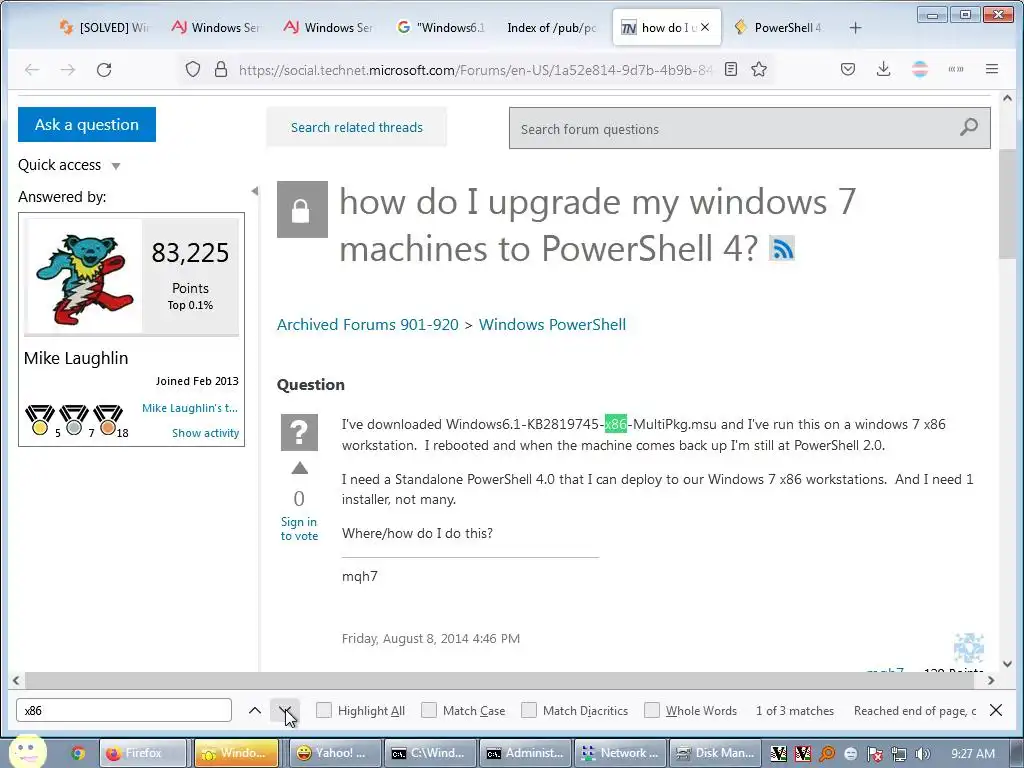Viewport: 1024px width, 768px height.
Task: Switch to the PowerShell 4 tab
Action: tap(778, 27)
